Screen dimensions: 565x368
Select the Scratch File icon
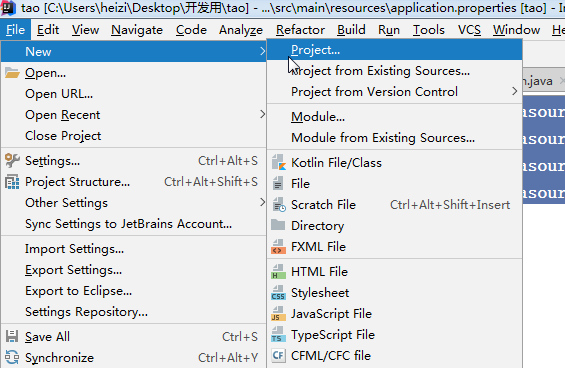[279, 205]
